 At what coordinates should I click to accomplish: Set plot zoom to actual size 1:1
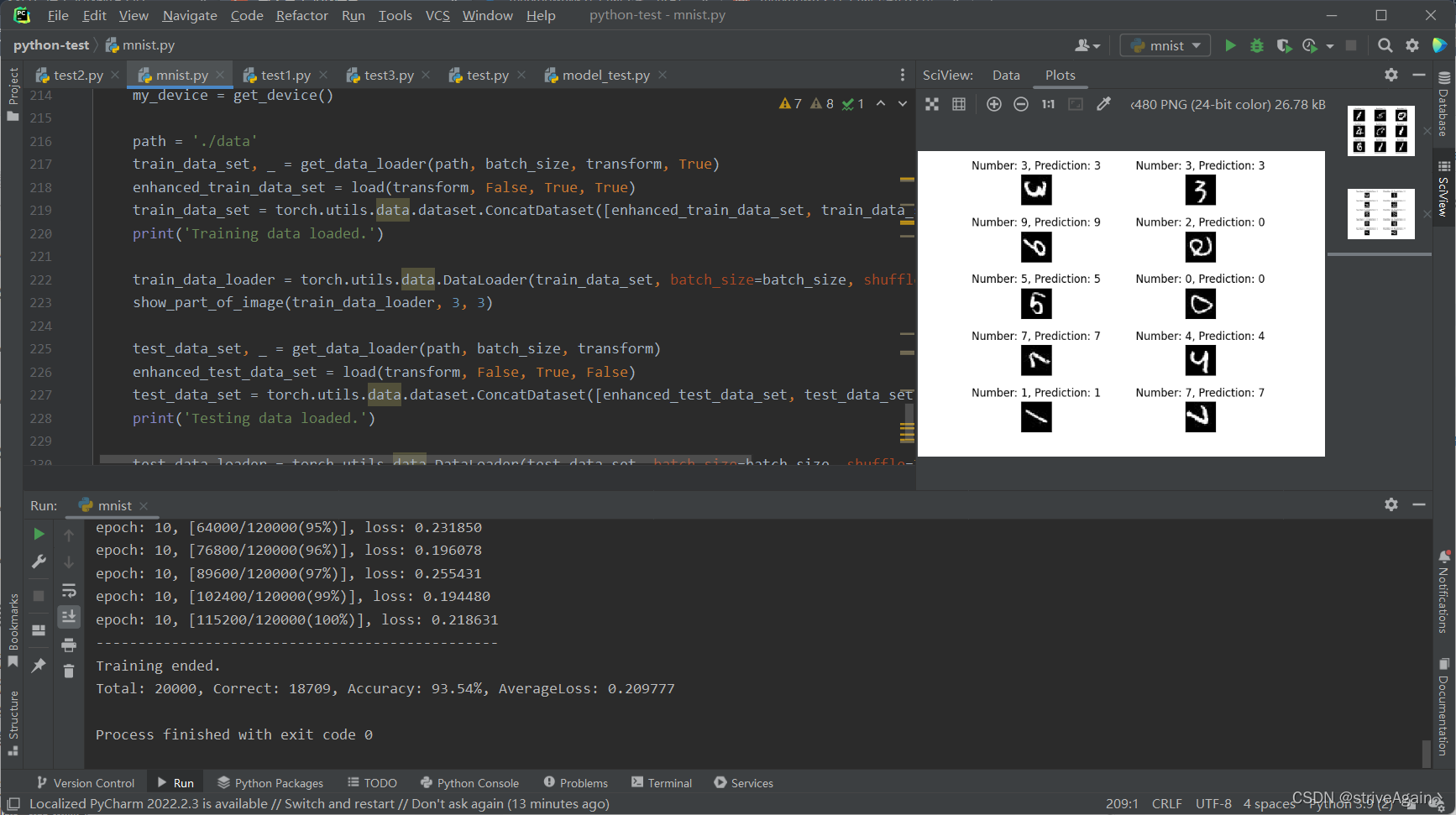[1048, 104]
